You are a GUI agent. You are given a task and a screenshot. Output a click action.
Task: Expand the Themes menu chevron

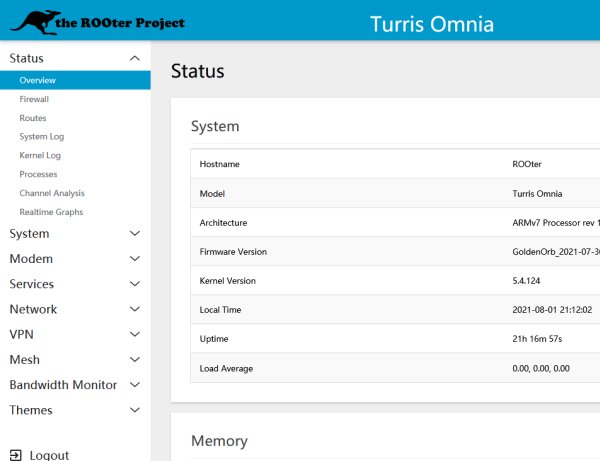coord(135,410)
